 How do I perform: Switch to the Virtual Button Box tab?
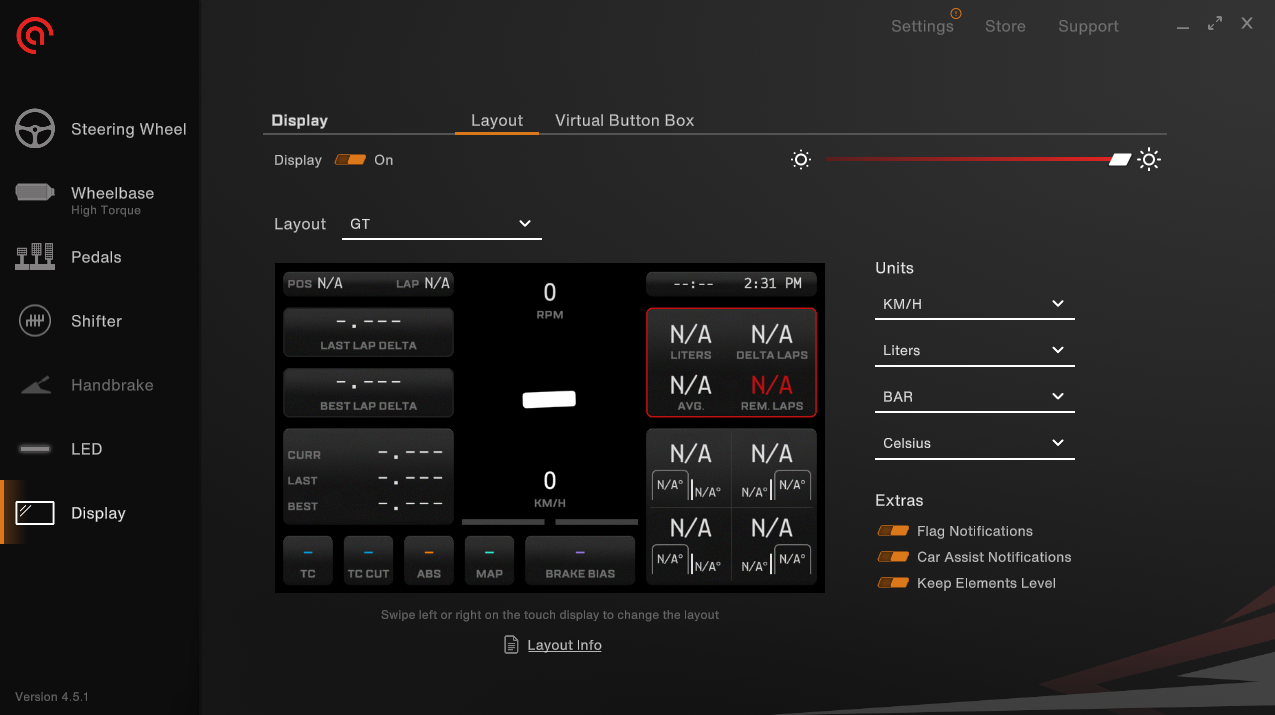pos(625,120)
